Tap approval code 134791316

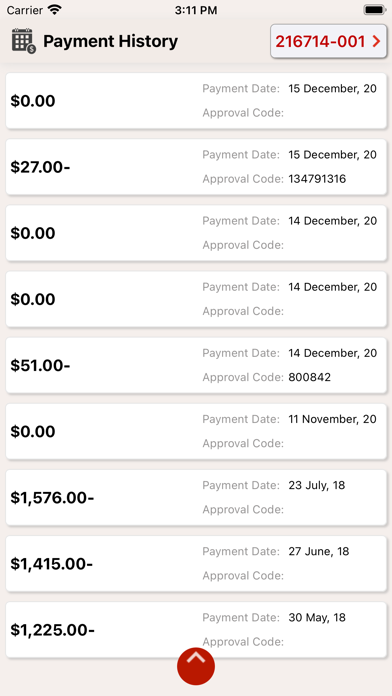point(317,179)
